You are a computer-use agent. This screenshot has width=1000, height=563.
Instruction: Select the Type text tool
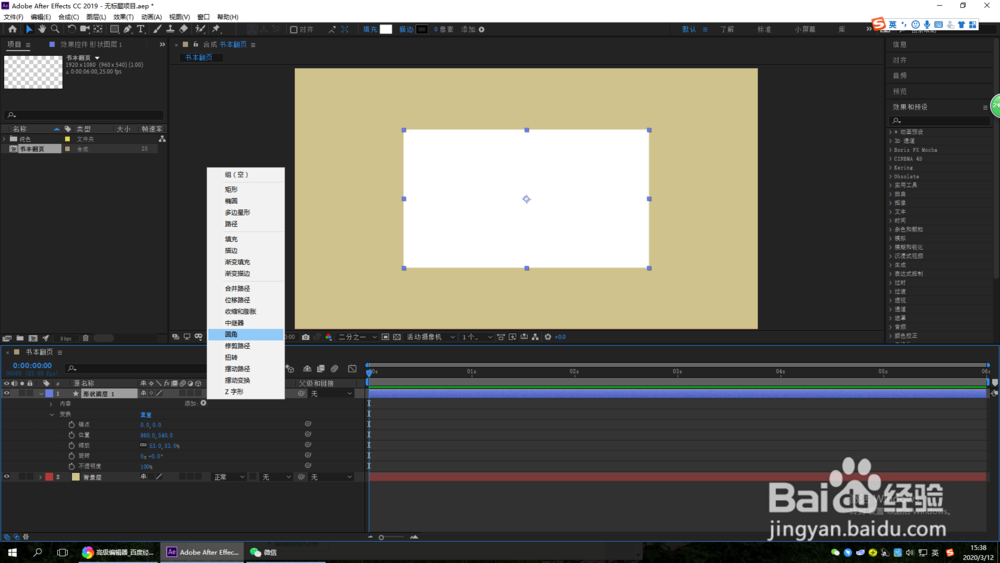(x=141, y=29)
